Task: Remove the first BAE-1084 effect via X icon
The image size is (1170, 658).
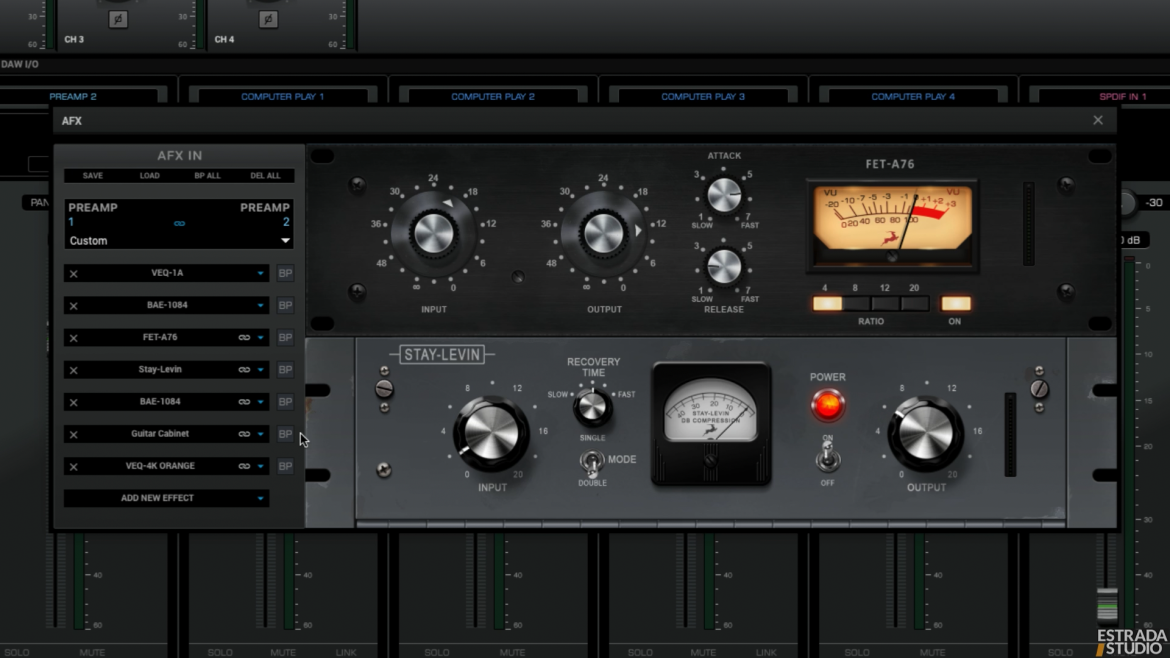Action: coord(73,306)
